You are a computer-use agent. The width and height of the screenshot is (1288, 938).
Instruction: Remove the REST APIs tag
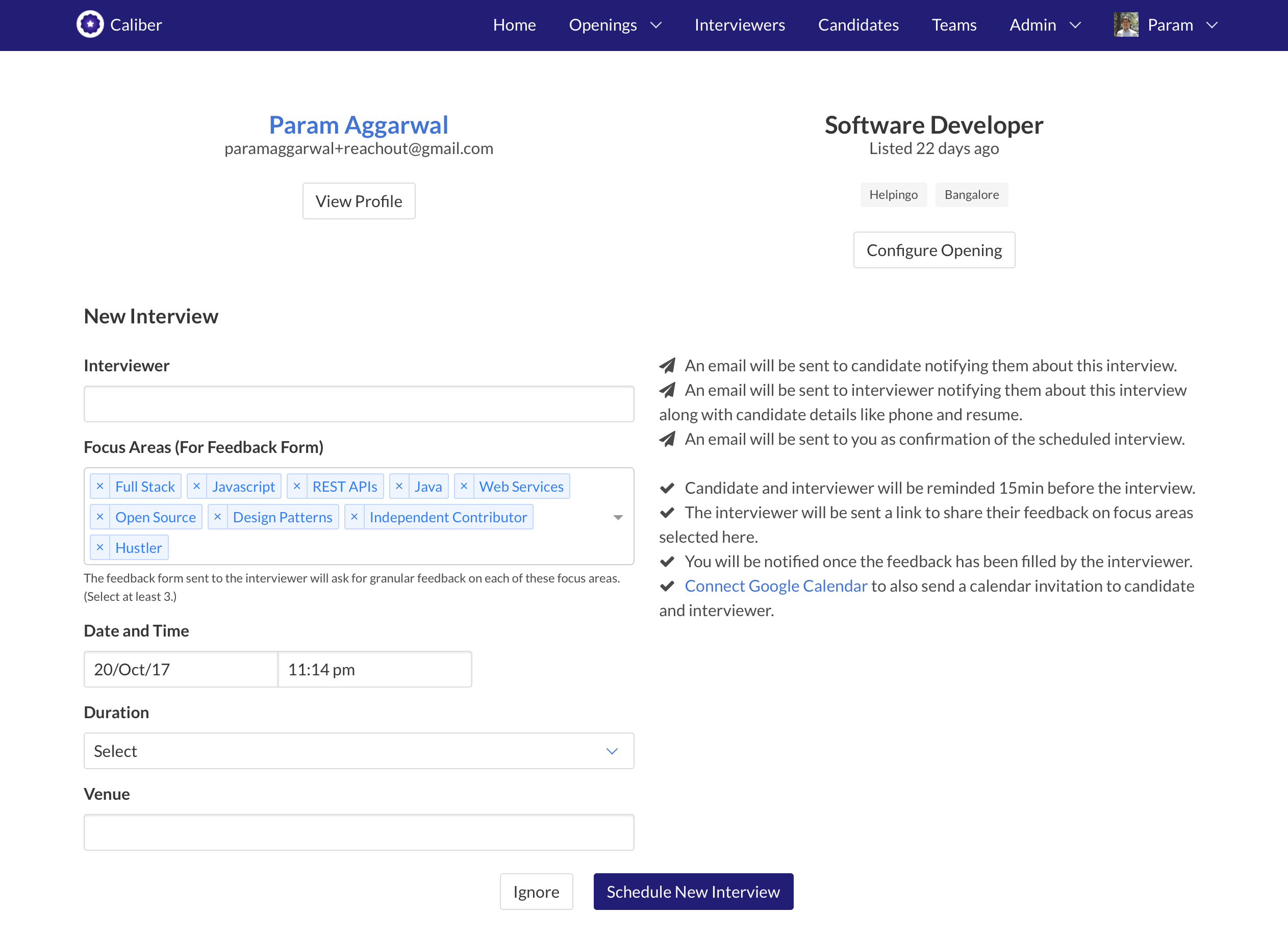tap(296, 487)
